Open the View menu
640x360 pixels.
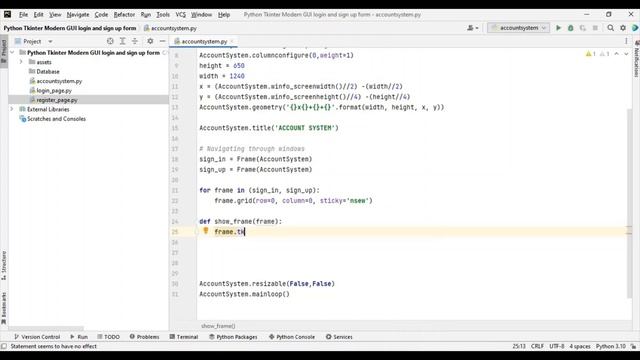point(55,14)
